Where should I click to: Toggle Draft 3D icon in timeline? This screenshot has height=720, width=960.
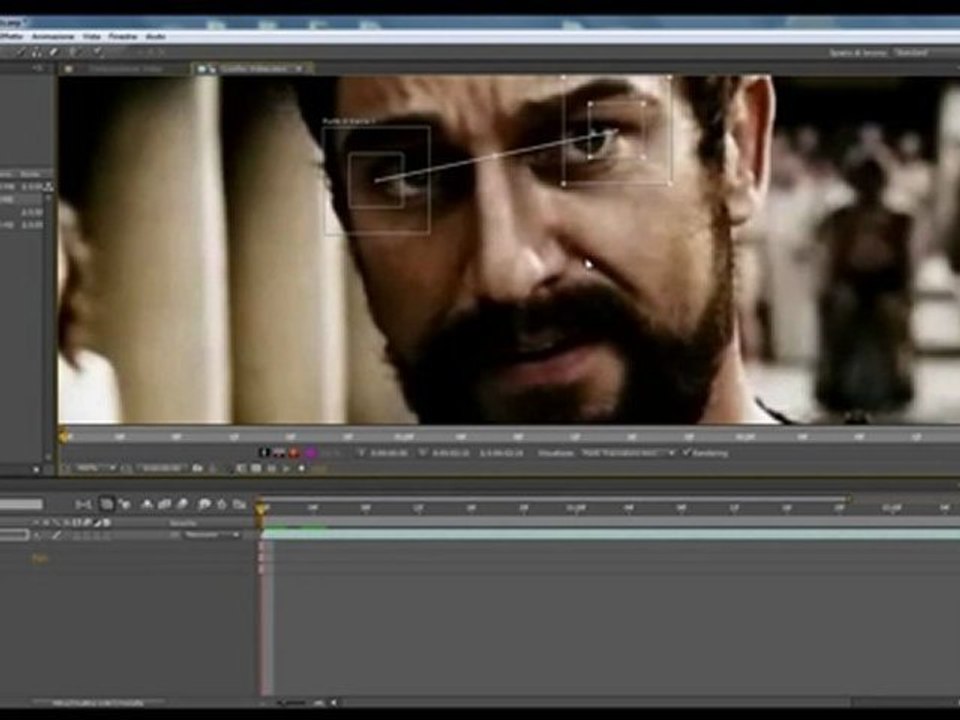point(126,504)
